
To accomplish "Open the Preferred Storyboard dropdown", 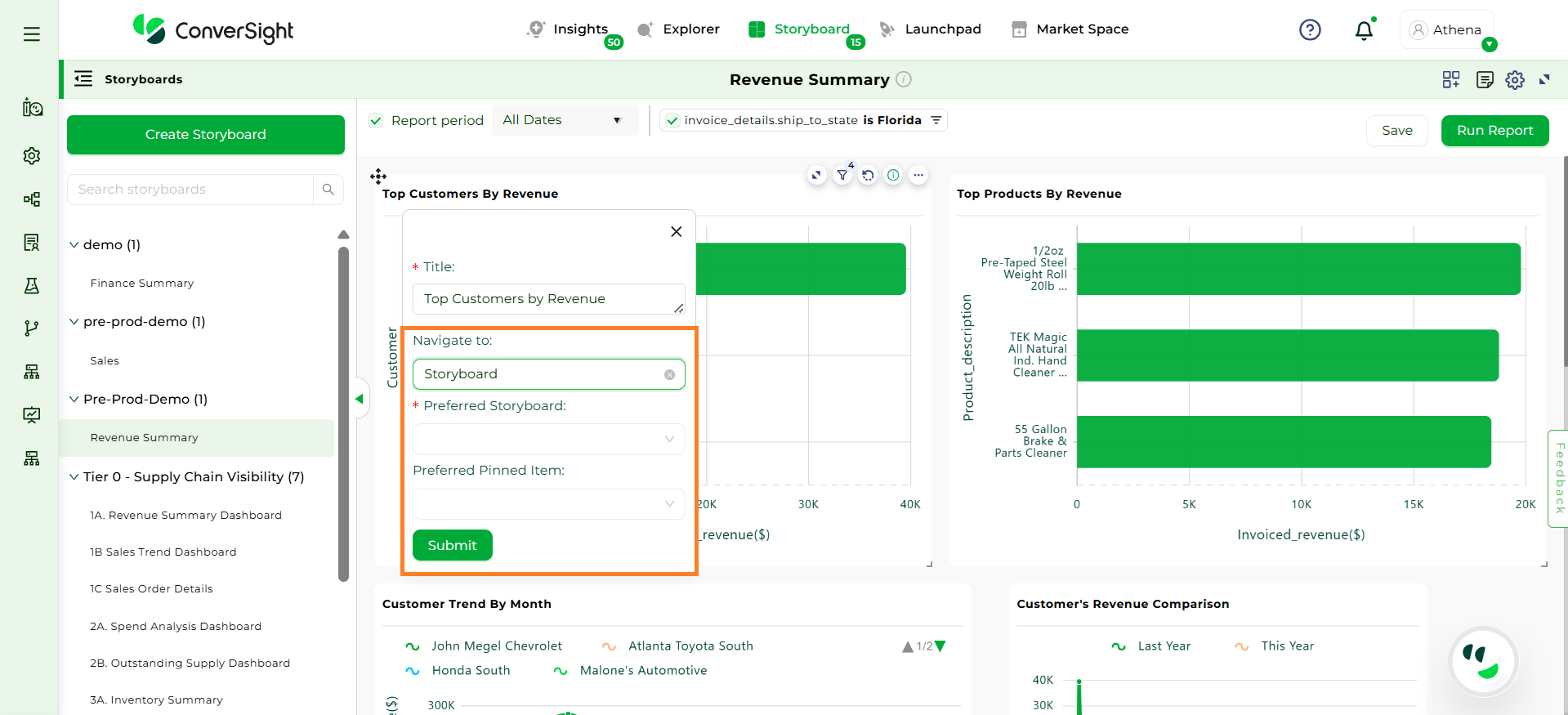I will click(x=548, y=439).
